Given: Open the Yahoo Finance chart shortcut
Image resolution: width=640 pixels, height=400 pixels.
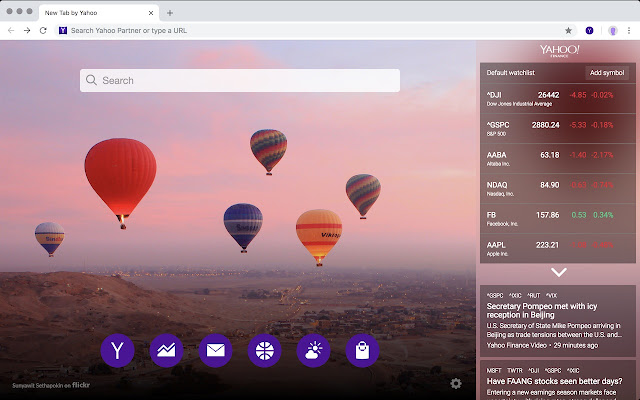Looking at the screenshot, I should pos(167,351).
